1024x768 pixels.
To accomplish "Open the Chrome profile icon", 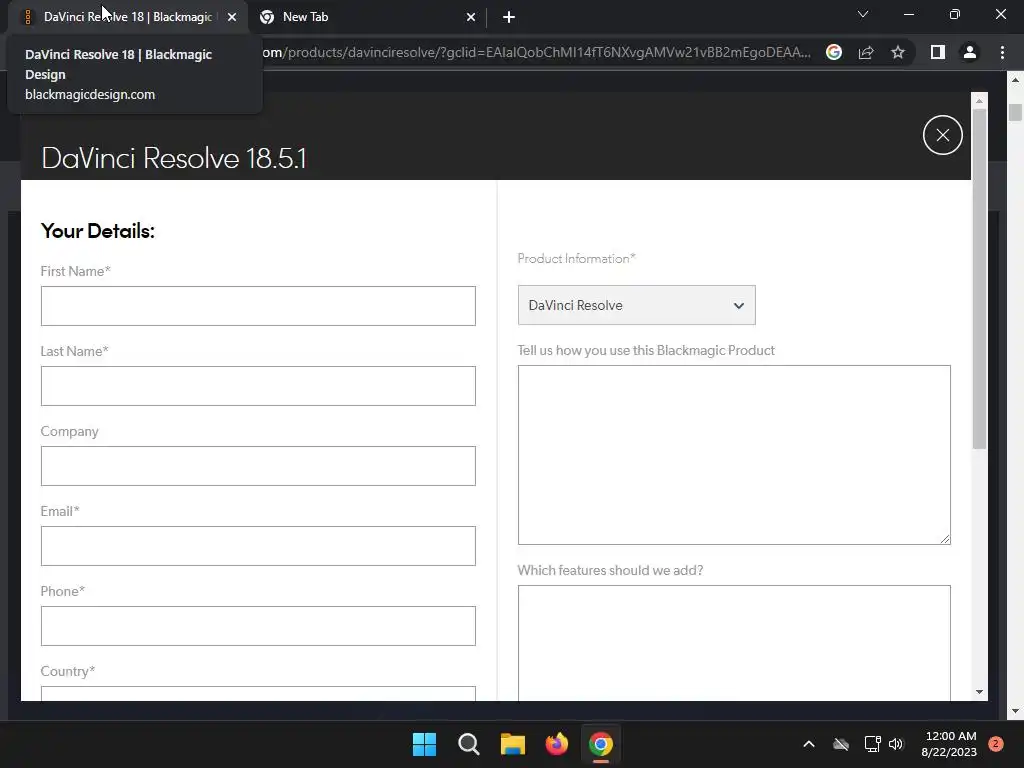I will click(x=970, y=52).
